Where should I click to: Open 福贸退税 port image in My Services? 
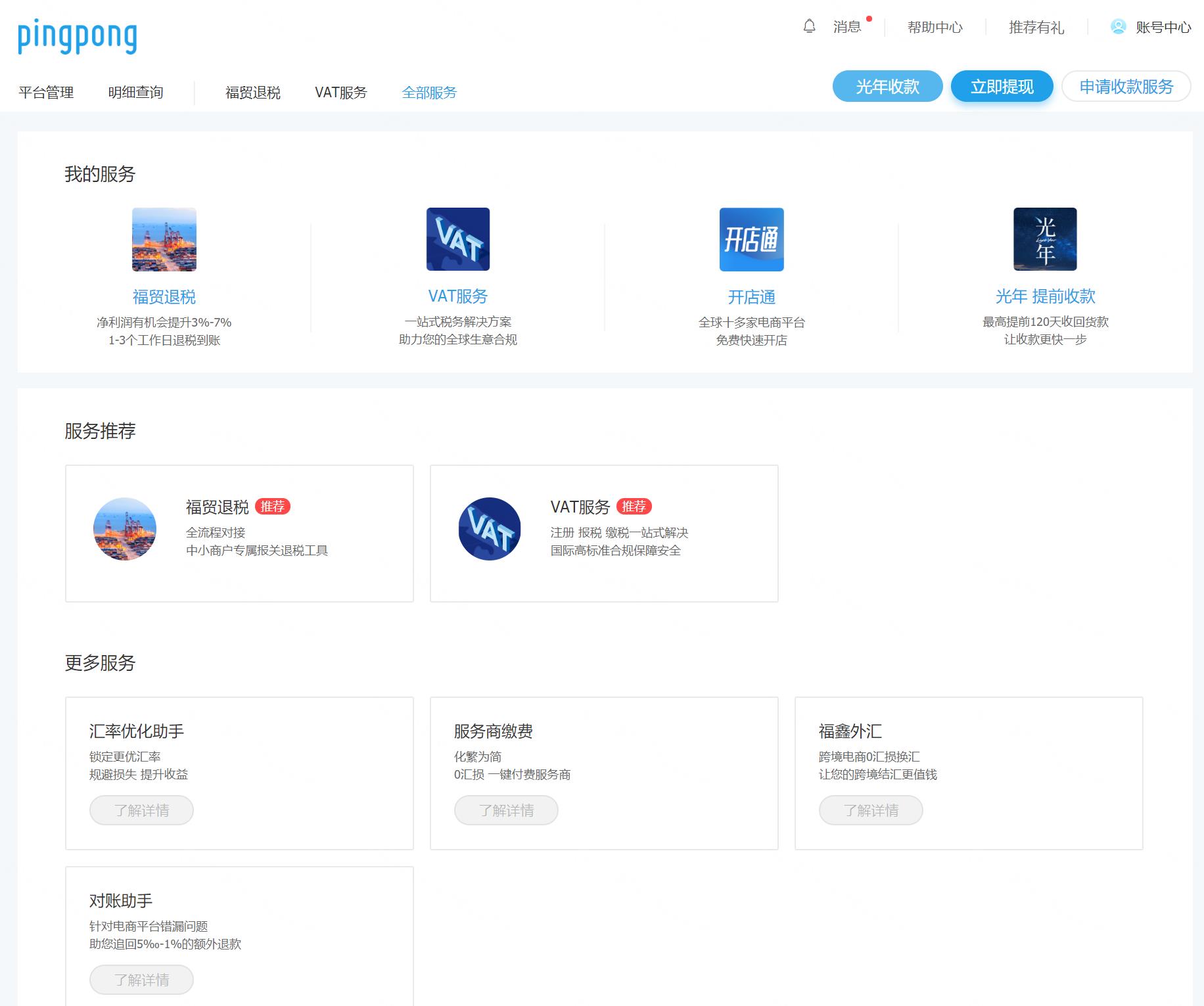click(164, 239)
